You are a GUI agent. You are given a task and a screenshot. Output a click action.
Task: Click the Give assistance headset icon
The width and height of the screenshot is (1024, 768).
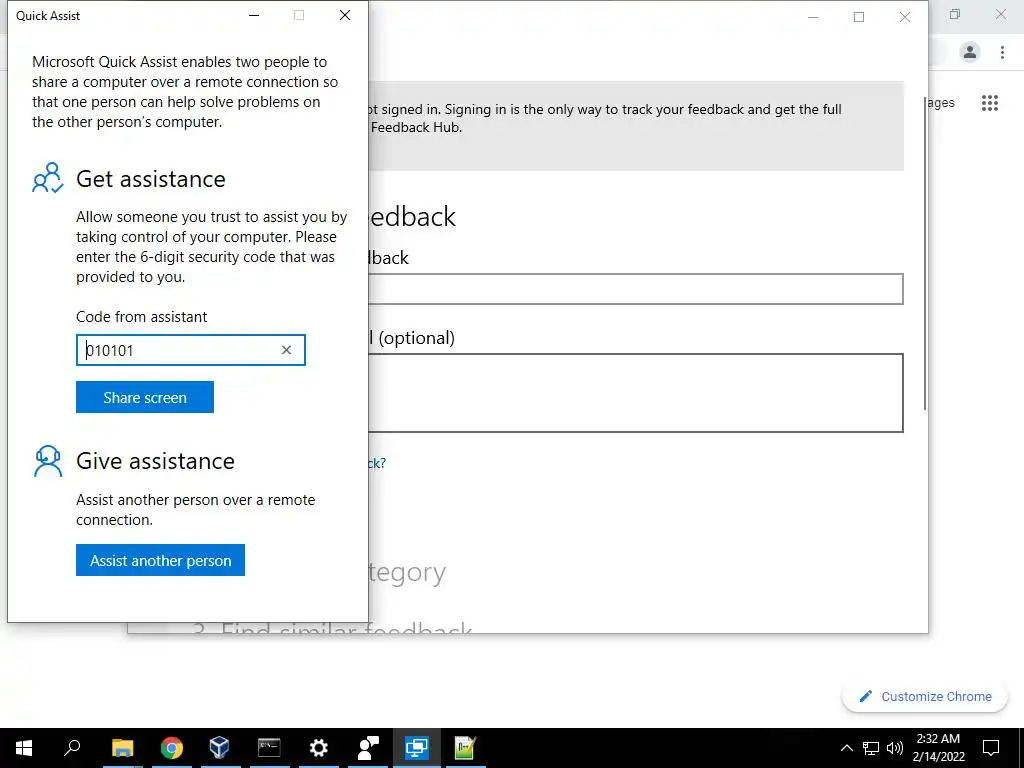click(x=48, y=461)
